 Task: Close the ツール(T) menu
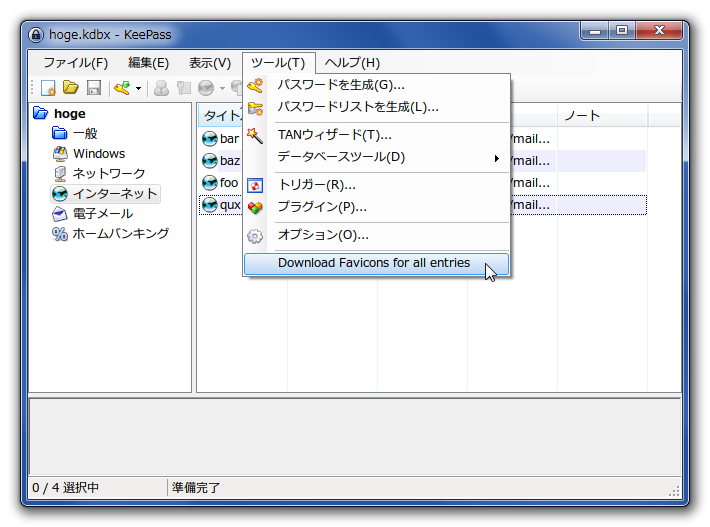[278, 62]
